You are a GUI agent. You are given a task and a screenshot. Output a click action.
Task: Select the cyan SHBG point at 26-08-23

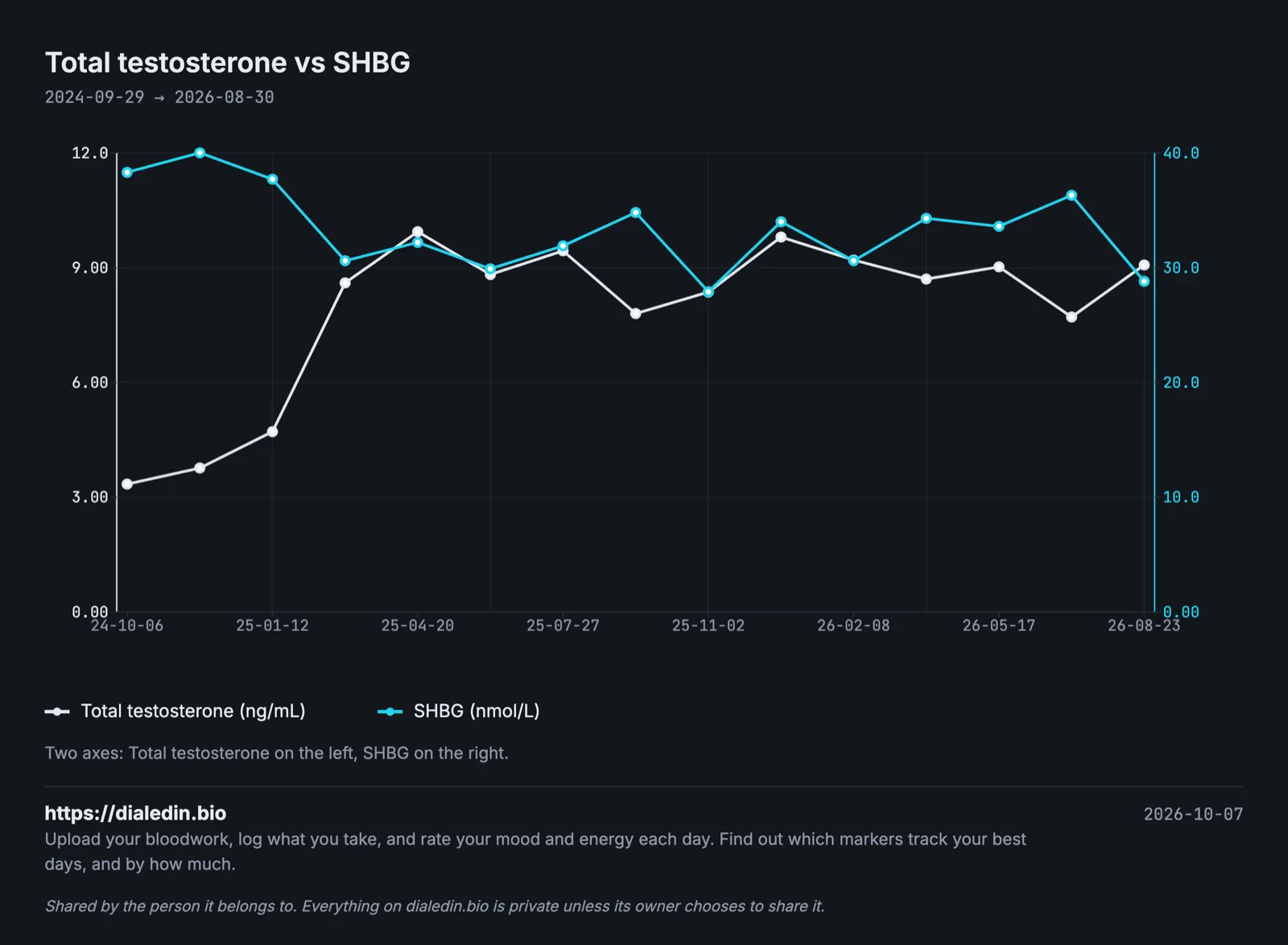1144,282
